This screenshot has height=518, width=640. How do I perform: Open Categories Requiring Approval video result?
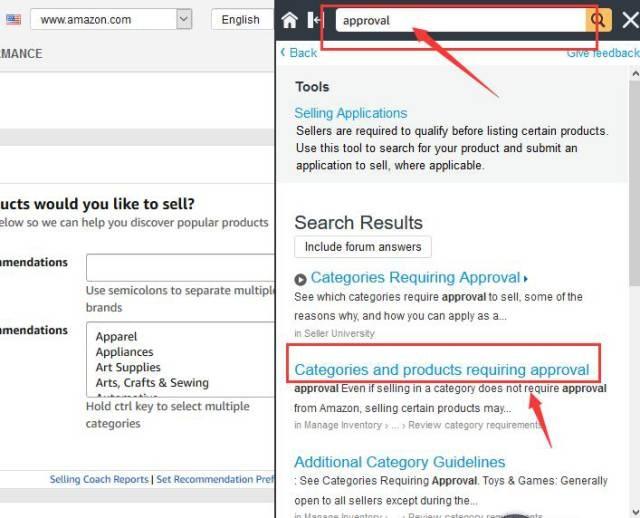pos(415,278)
